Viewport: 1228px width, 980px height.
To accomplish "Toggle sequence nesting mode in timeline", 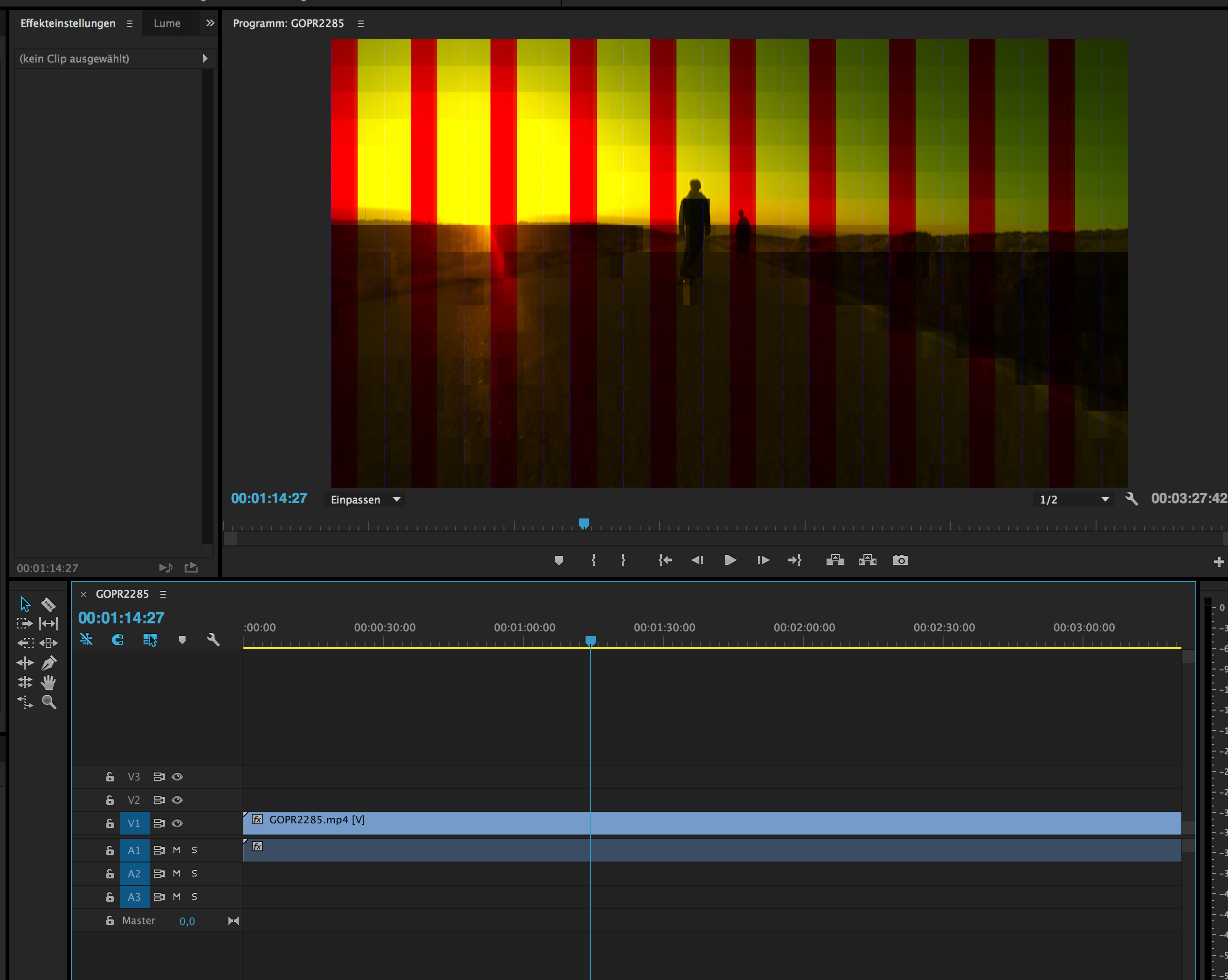I will click(87, 640).
